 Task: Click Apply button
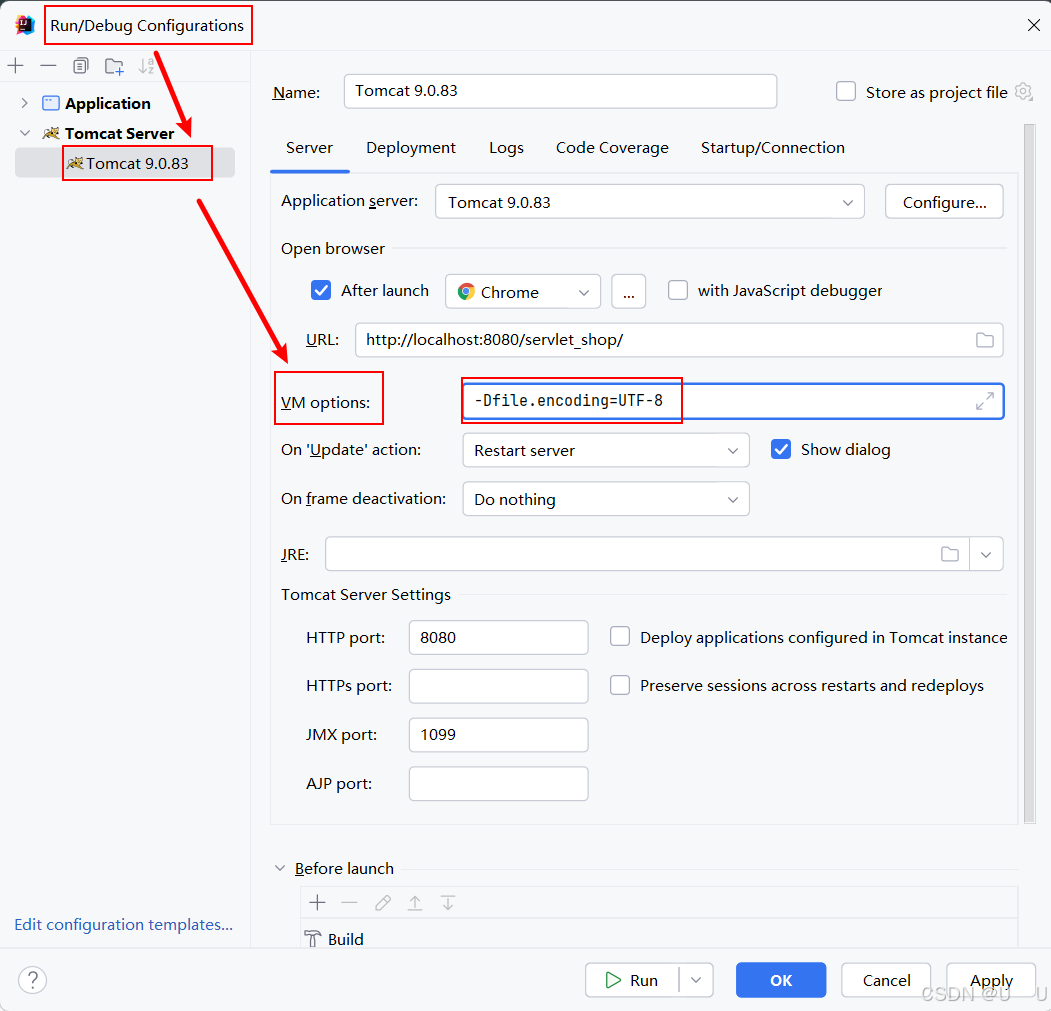[x=991, y=980]
